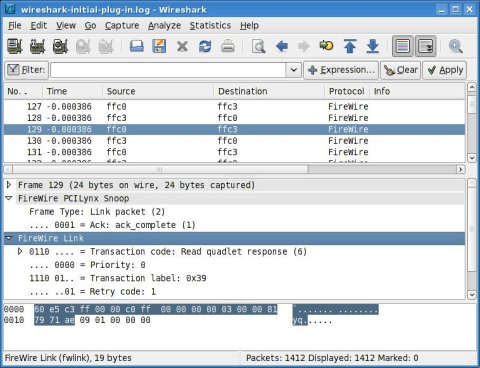This screenshot has width=480, height=368.
Task: Open the Expression... dialog button
Action: coord(341,70)
